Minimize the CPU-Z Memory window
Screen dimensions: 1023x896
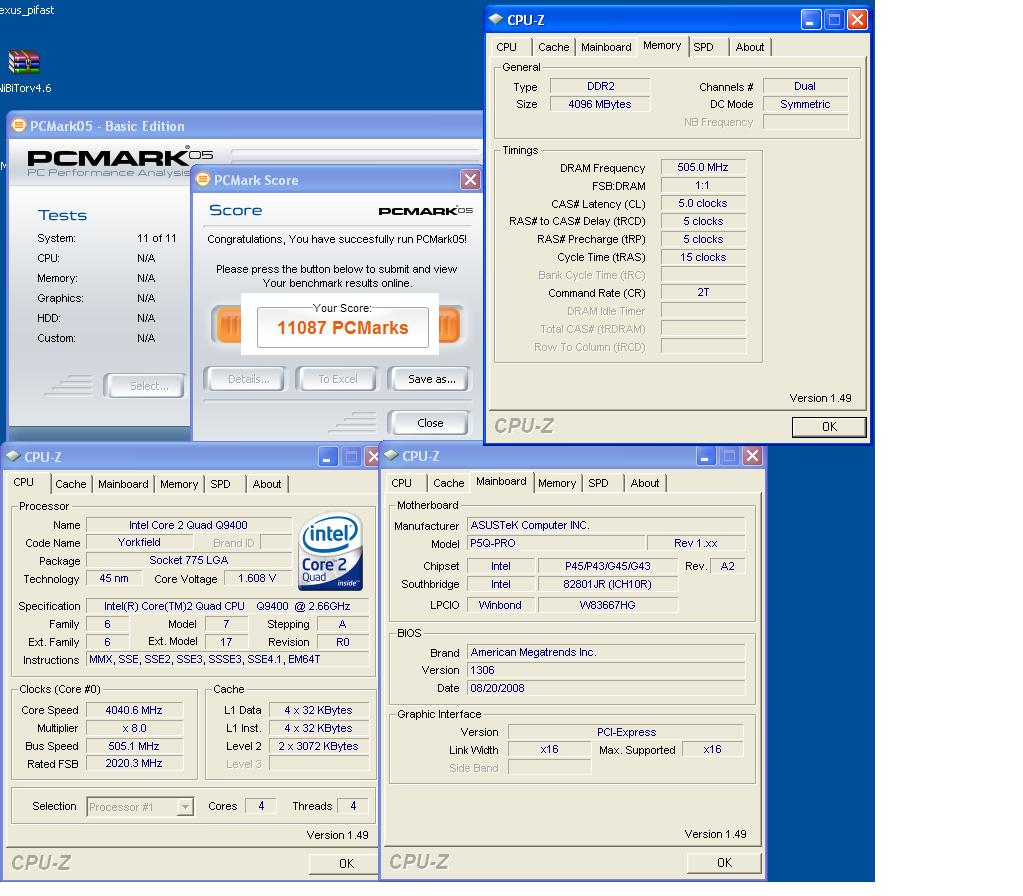point(810,20)
